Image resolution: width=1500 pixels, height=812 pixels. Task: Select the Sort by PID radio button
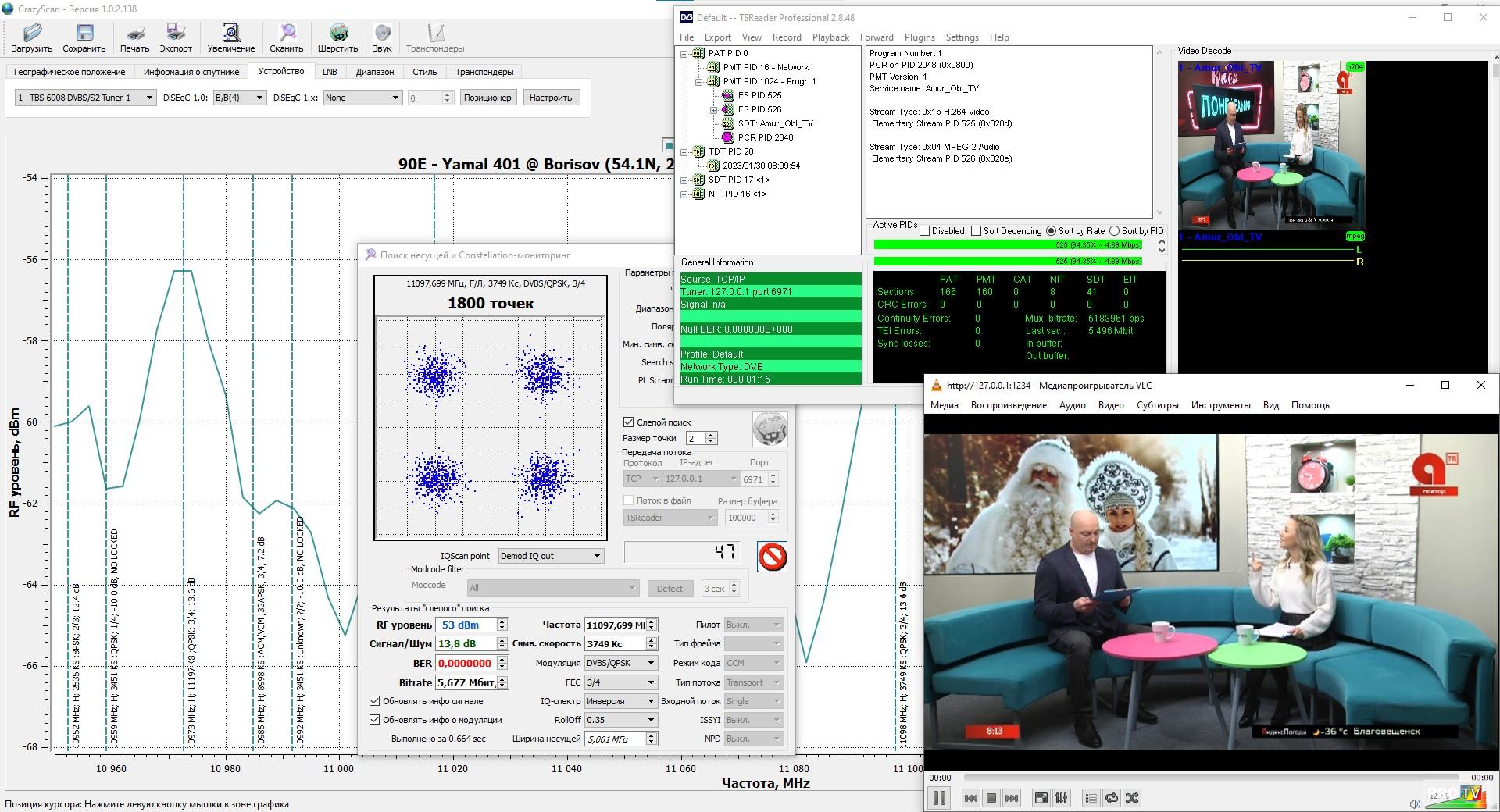pos(1115,231)
